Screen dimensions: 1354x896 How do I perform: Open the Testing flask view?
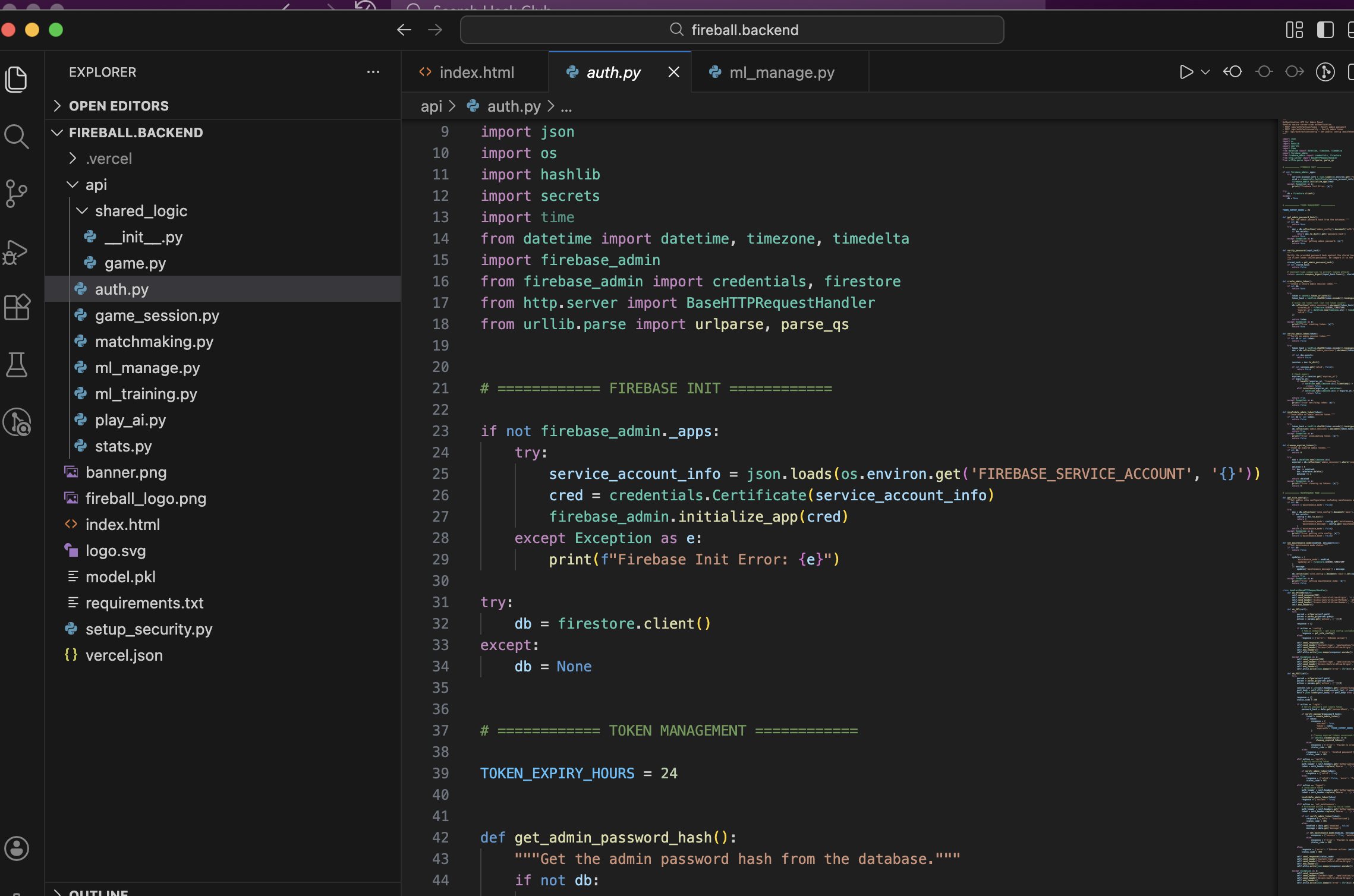(x=16, y=365)
